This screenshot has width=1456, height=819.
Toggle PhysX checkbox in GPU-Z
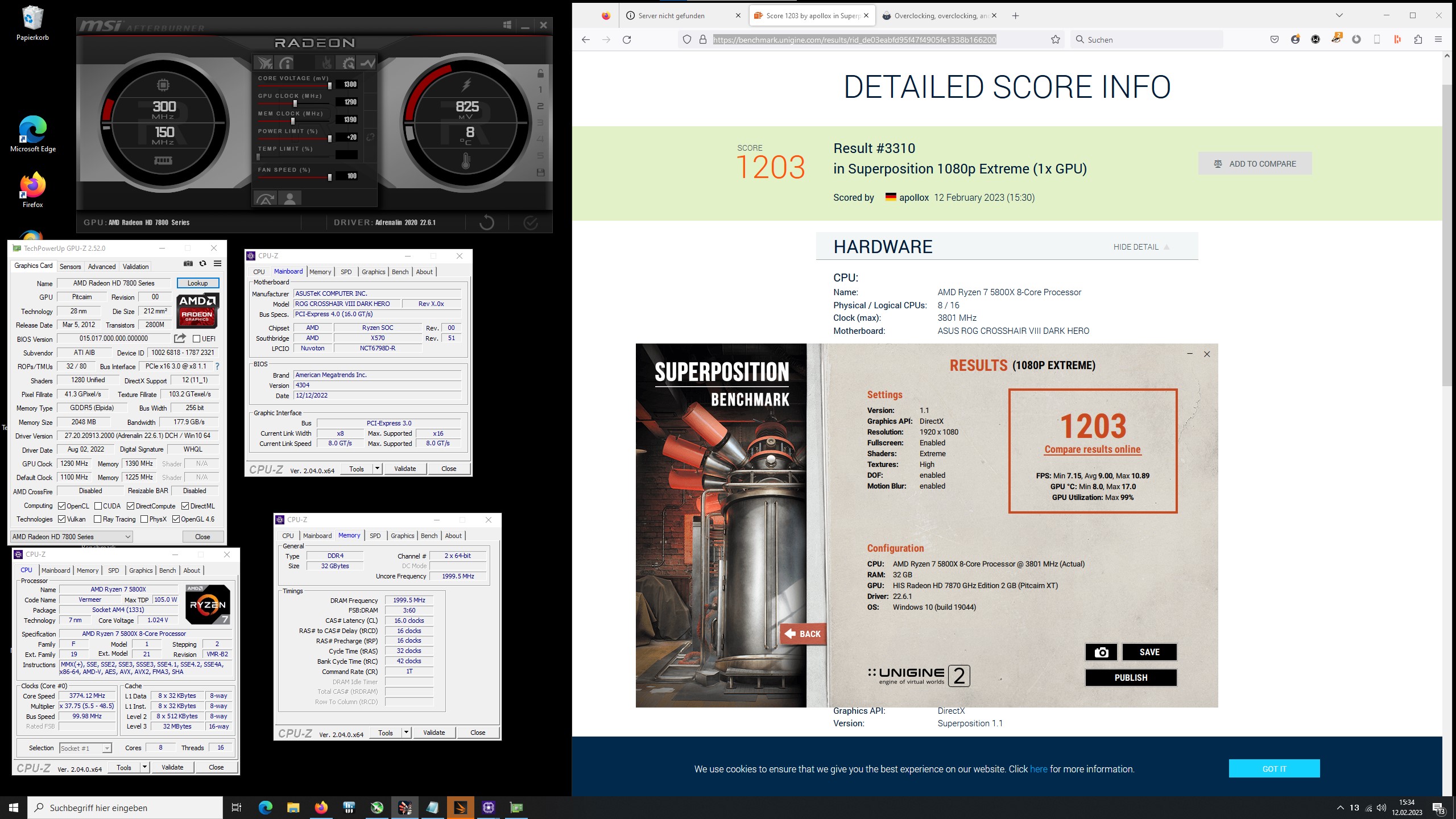[x=144, y=519]
